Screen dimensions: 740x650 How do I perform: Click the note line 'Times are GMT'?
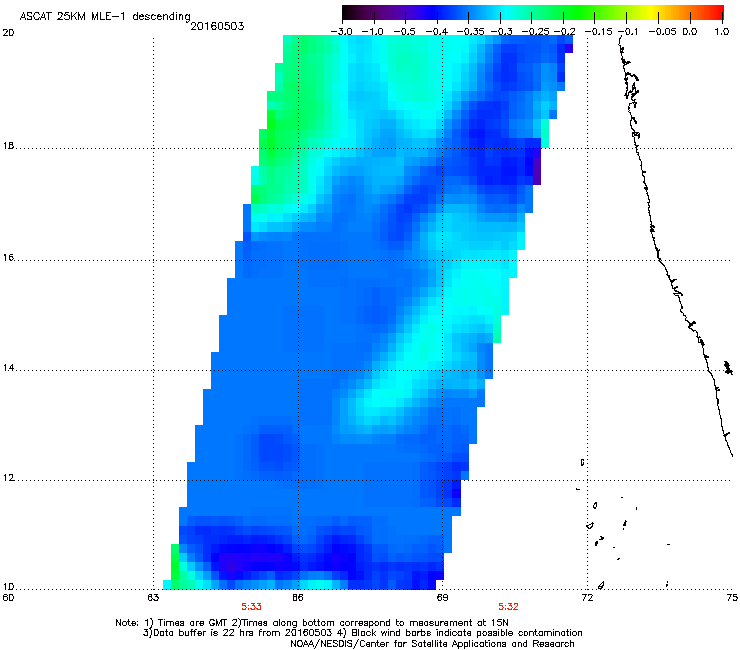click(x=194, y=623)
